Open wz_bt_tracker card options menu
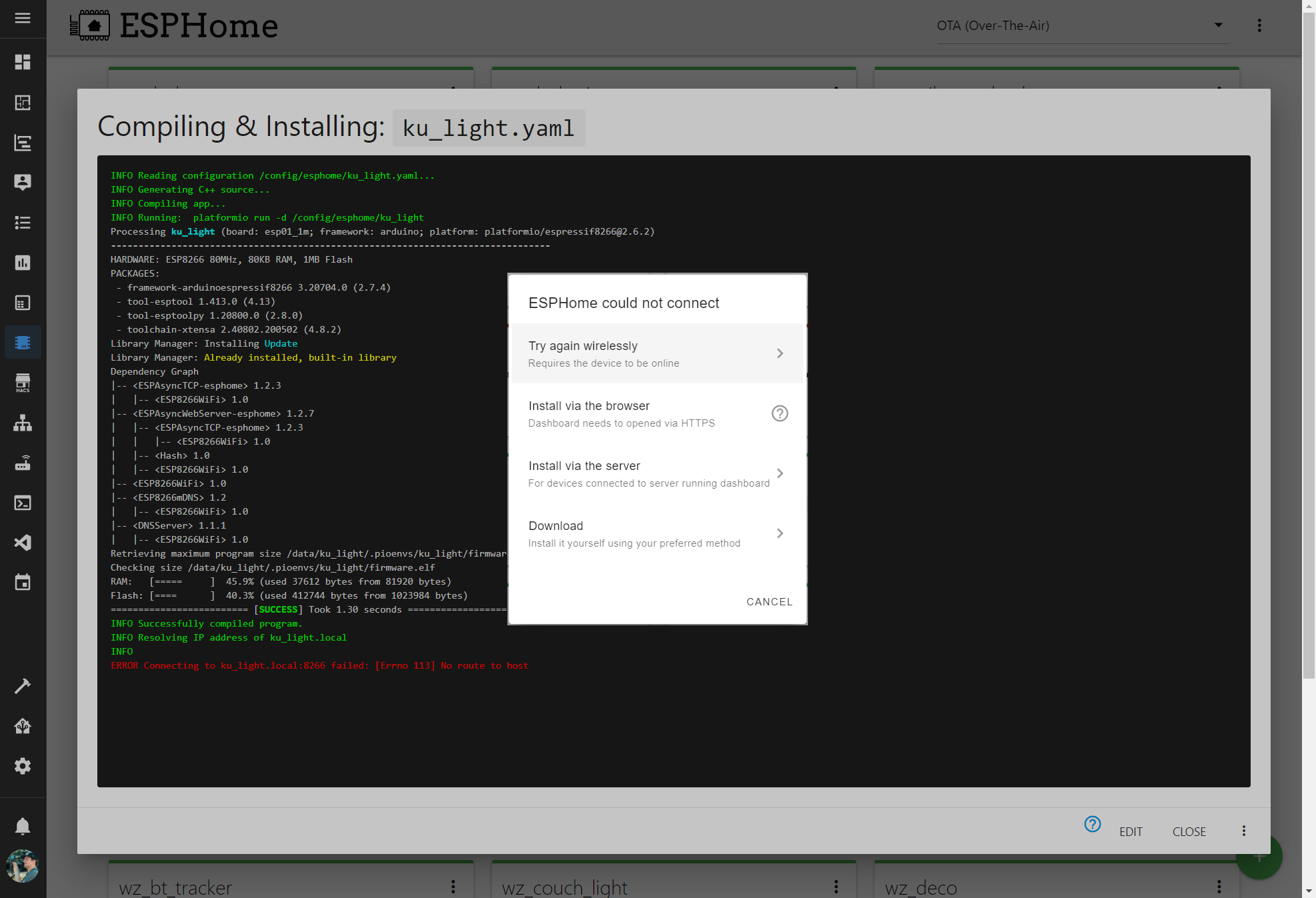The width and height of the screenshot is (1316, 898). 453,887
